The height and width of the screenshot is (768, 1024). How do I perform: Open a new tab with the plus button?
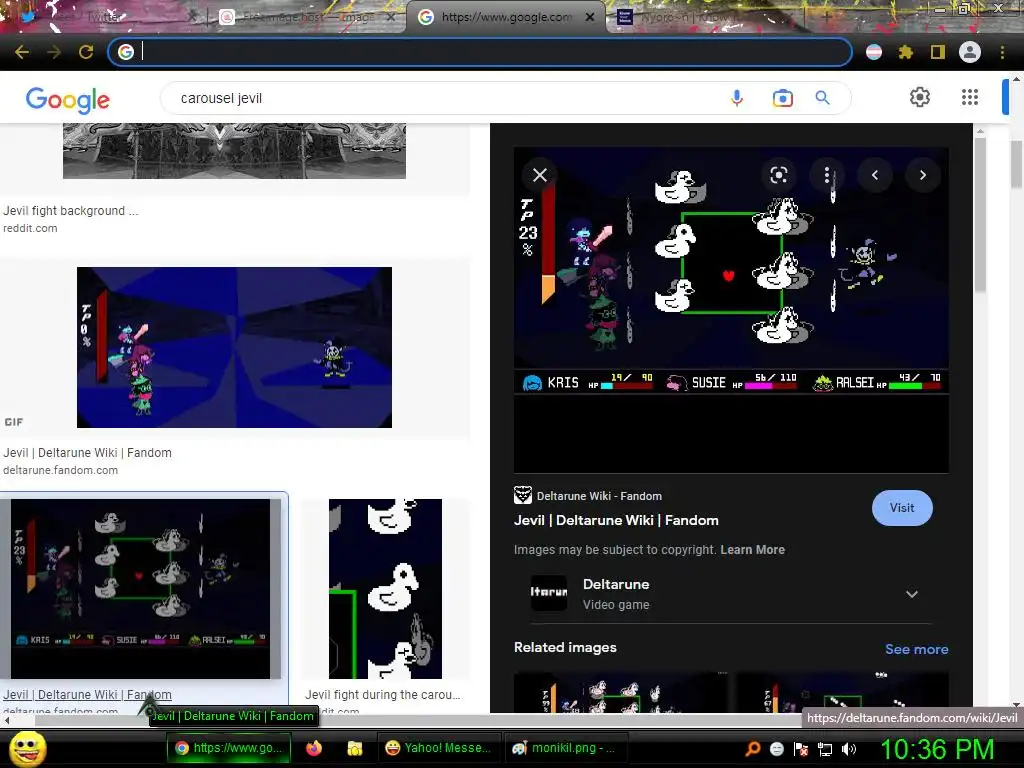(x=827, y=17)
